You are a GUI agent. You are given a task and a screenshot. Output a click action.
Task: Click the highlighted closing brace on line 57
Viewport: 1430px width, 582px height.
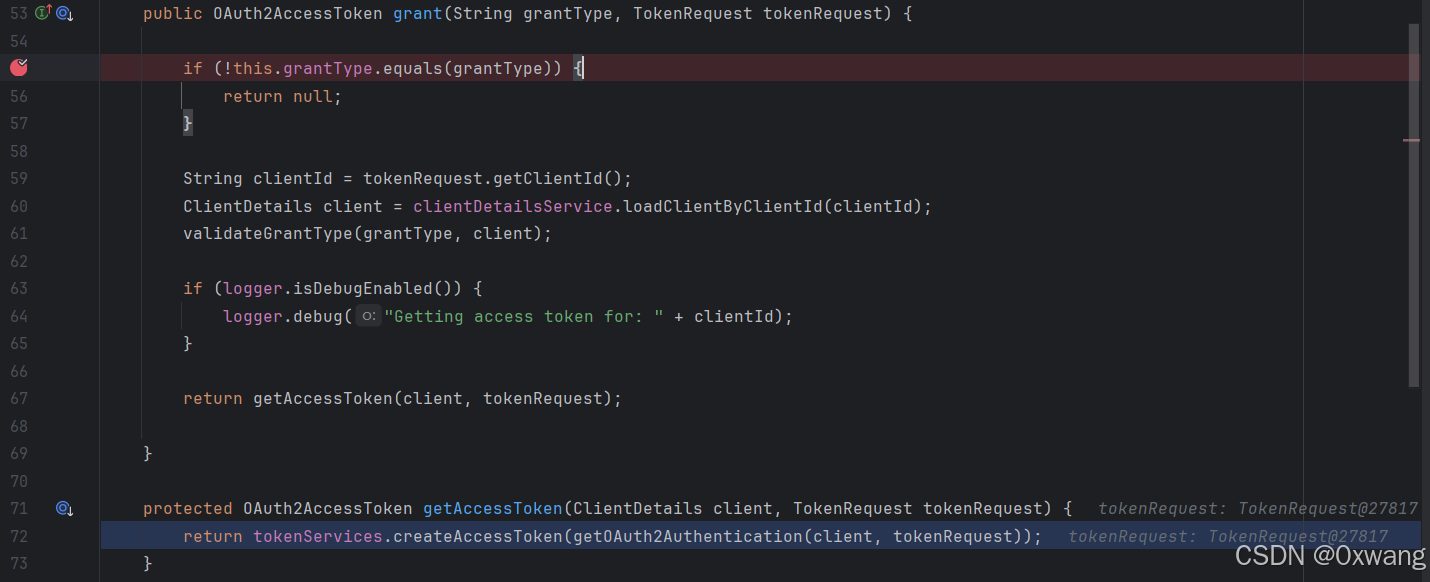click(x=187, y=124)
